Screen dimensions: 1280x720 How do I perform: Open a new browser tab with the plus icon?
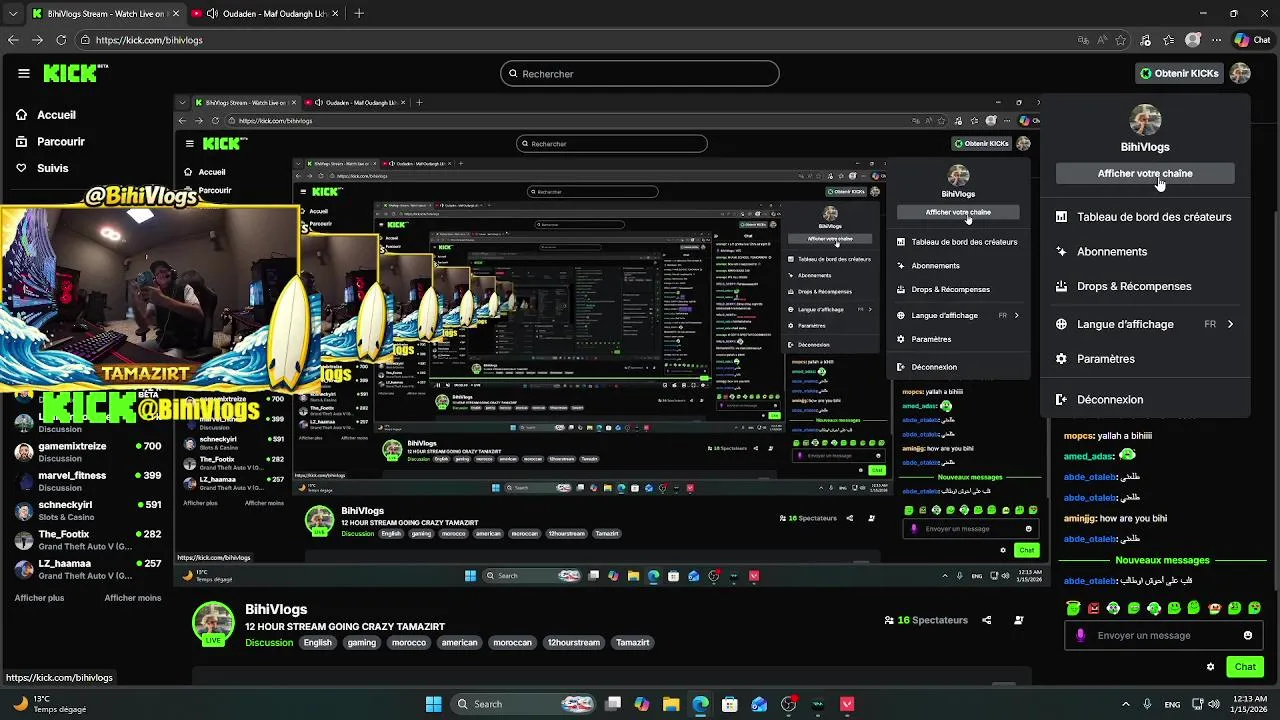pos(359,13)
